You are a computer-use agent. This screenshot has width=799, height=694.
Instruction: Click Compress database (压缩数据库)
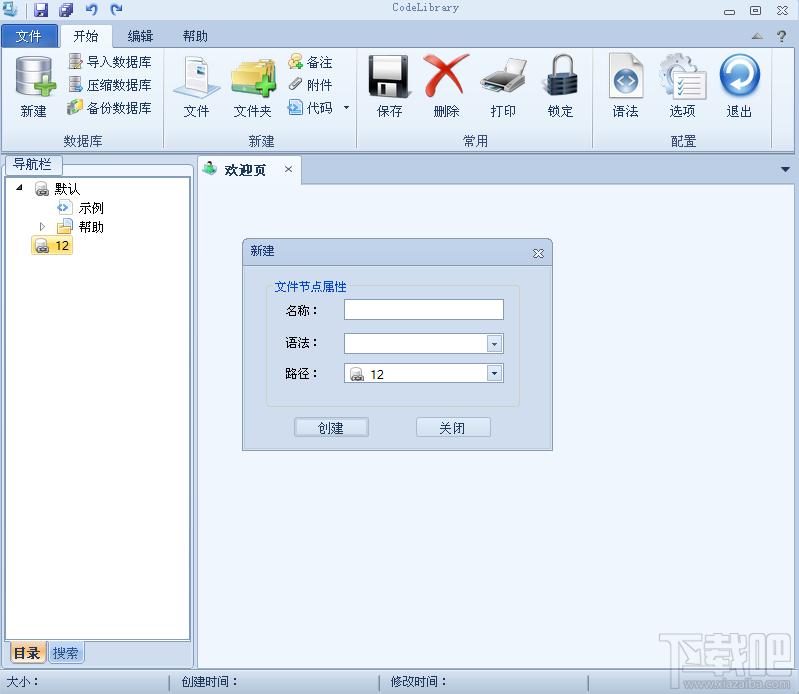[x=110, y=85]
